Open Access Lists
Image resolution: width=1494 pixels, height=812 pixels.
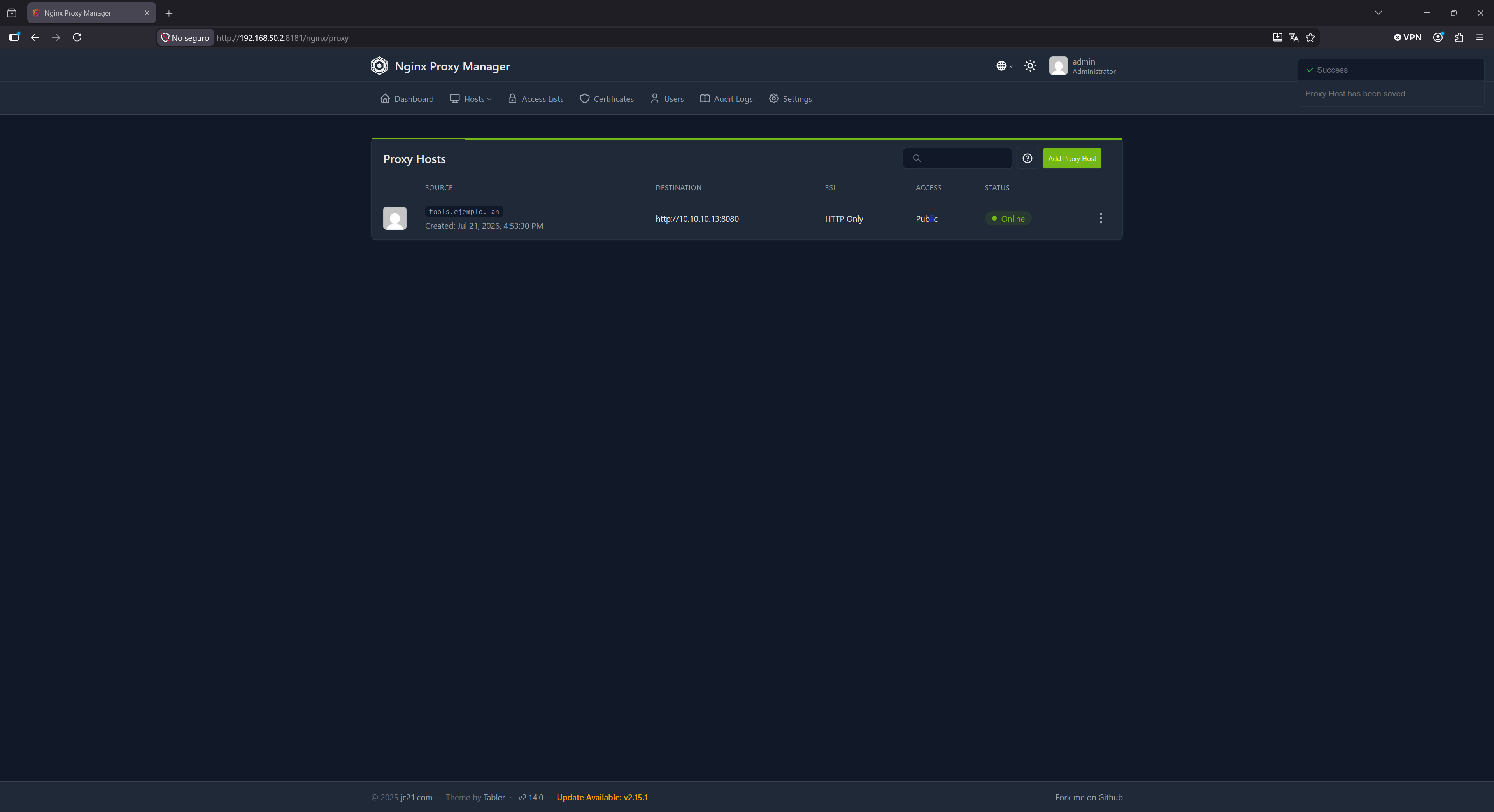[x=536, y=99]
